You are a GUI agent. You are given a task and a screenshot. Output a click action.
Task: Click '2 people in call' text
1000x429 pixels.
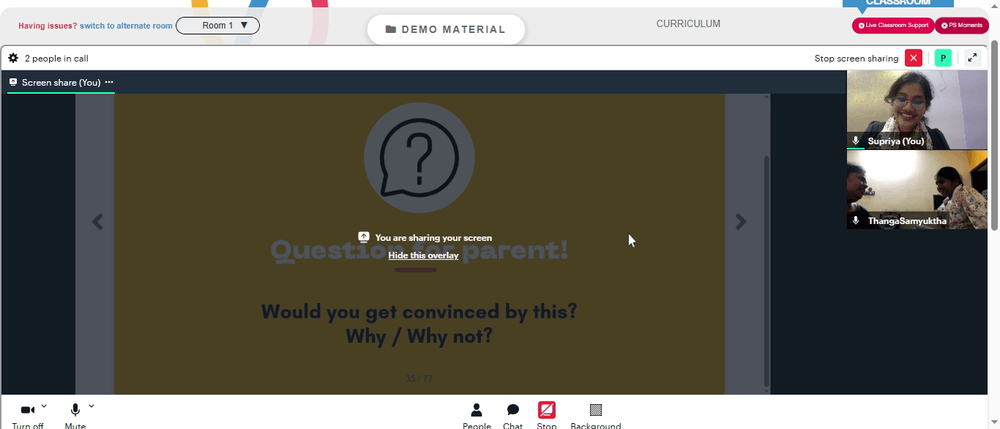[57, 59]
